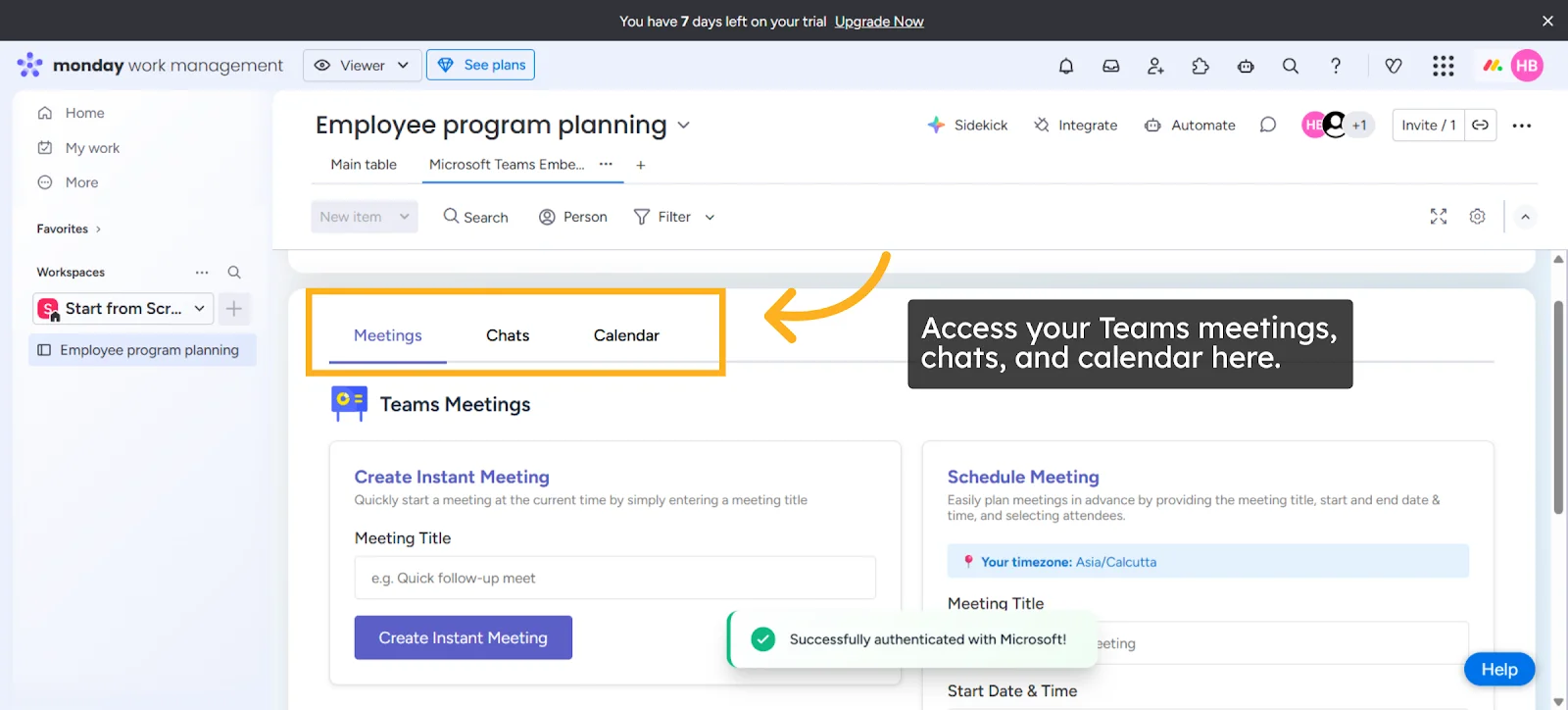The width and height of the screenshot is (1568, 710).
Task: Click the Create Instant Meeting button
Action: pos(463,637)
